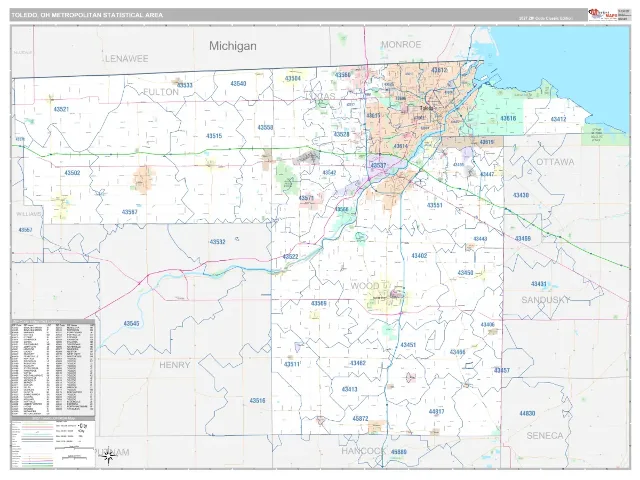Click ZIP code 43615
640x480 pixels.
coord(373,116)
